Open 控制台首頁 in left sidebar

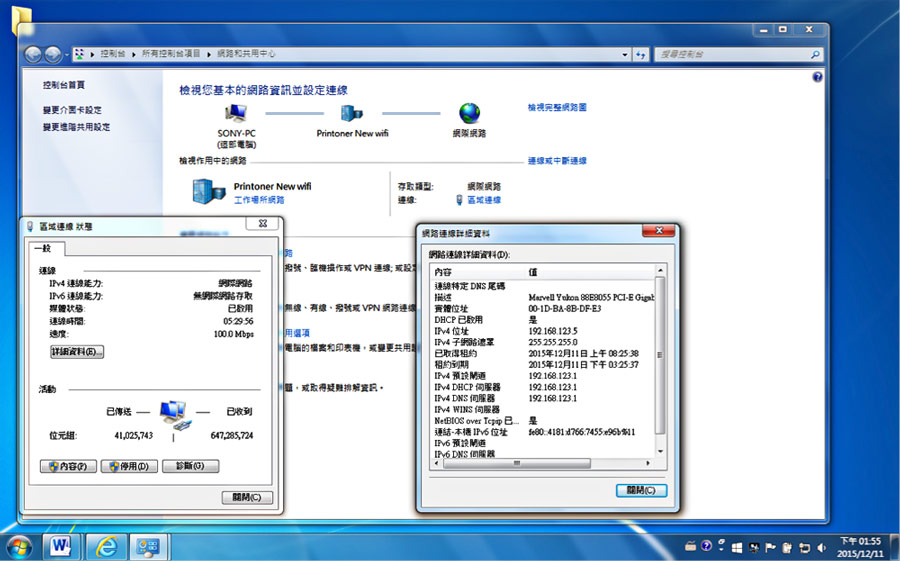(64, 85)
